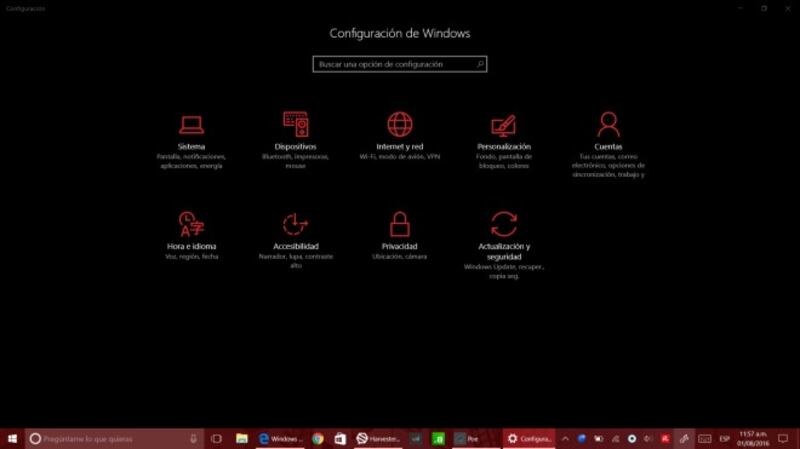Open Actualización y seguridad settings
Image resolution: width=800 pixels, height=449 pixels.
(504, 224)
